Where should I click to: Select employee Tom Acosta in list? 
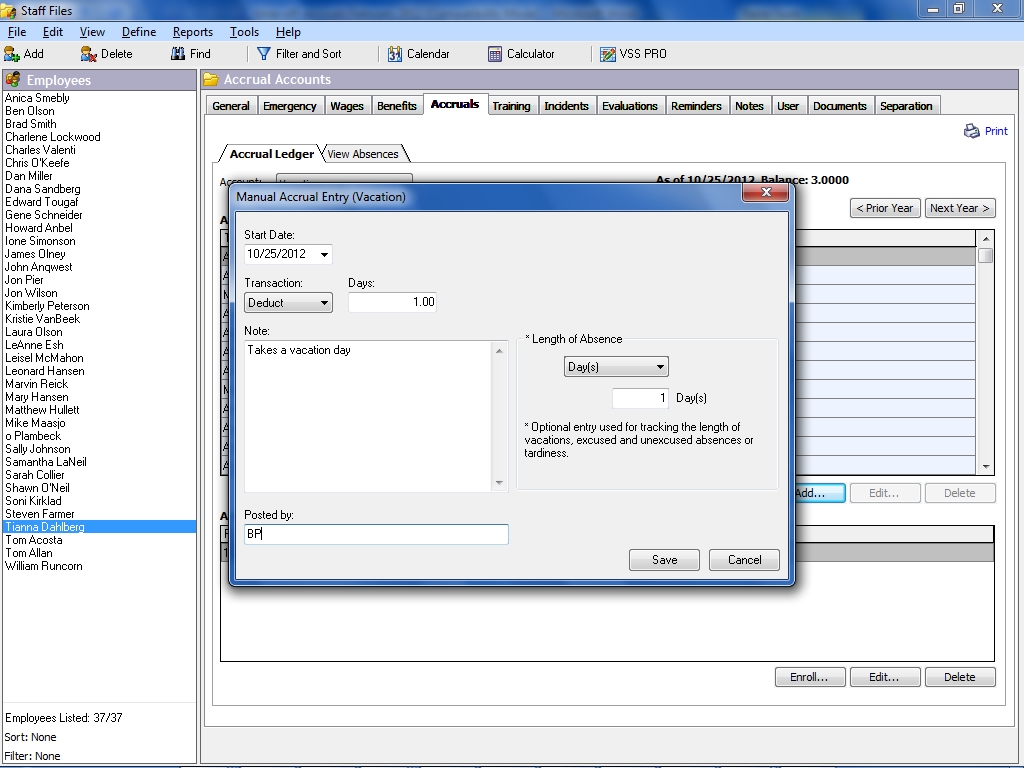(33, 540)
